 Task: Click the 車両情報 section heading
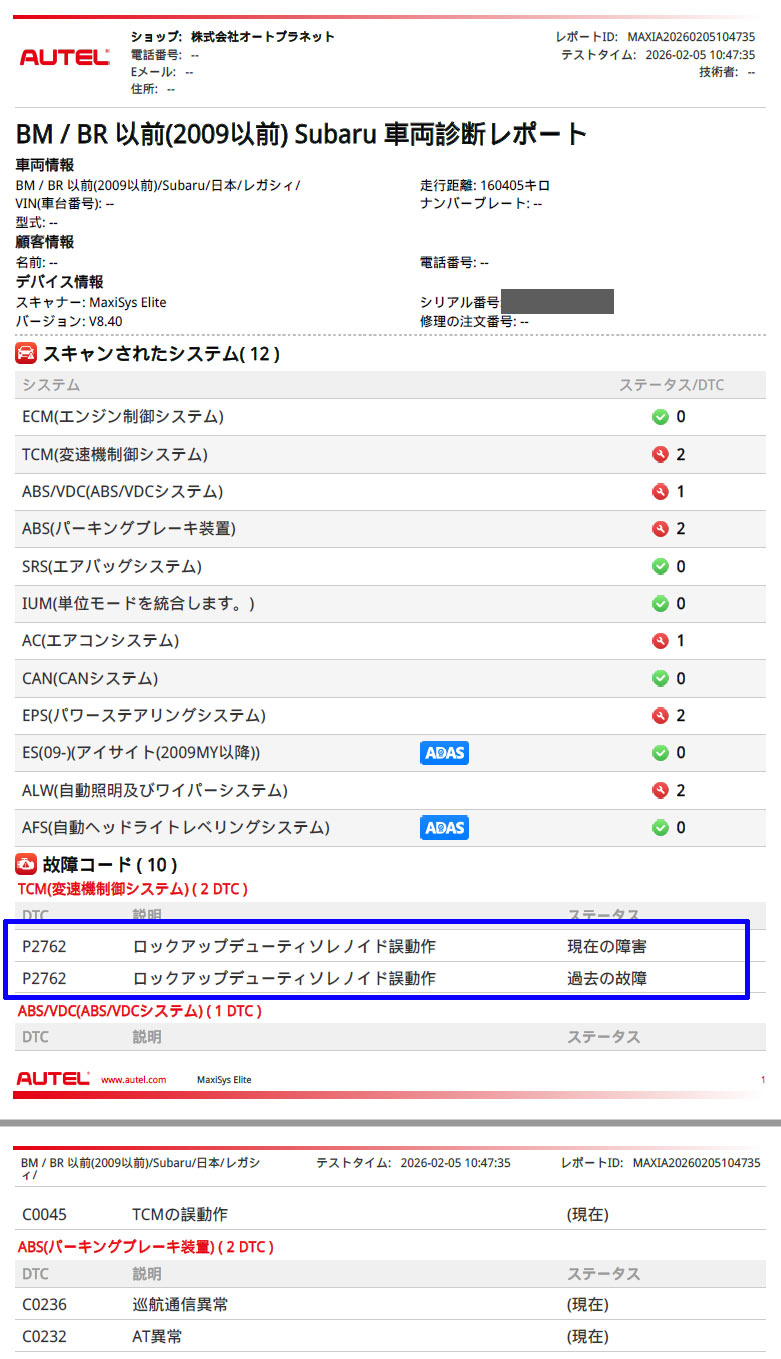click(45, 165)
